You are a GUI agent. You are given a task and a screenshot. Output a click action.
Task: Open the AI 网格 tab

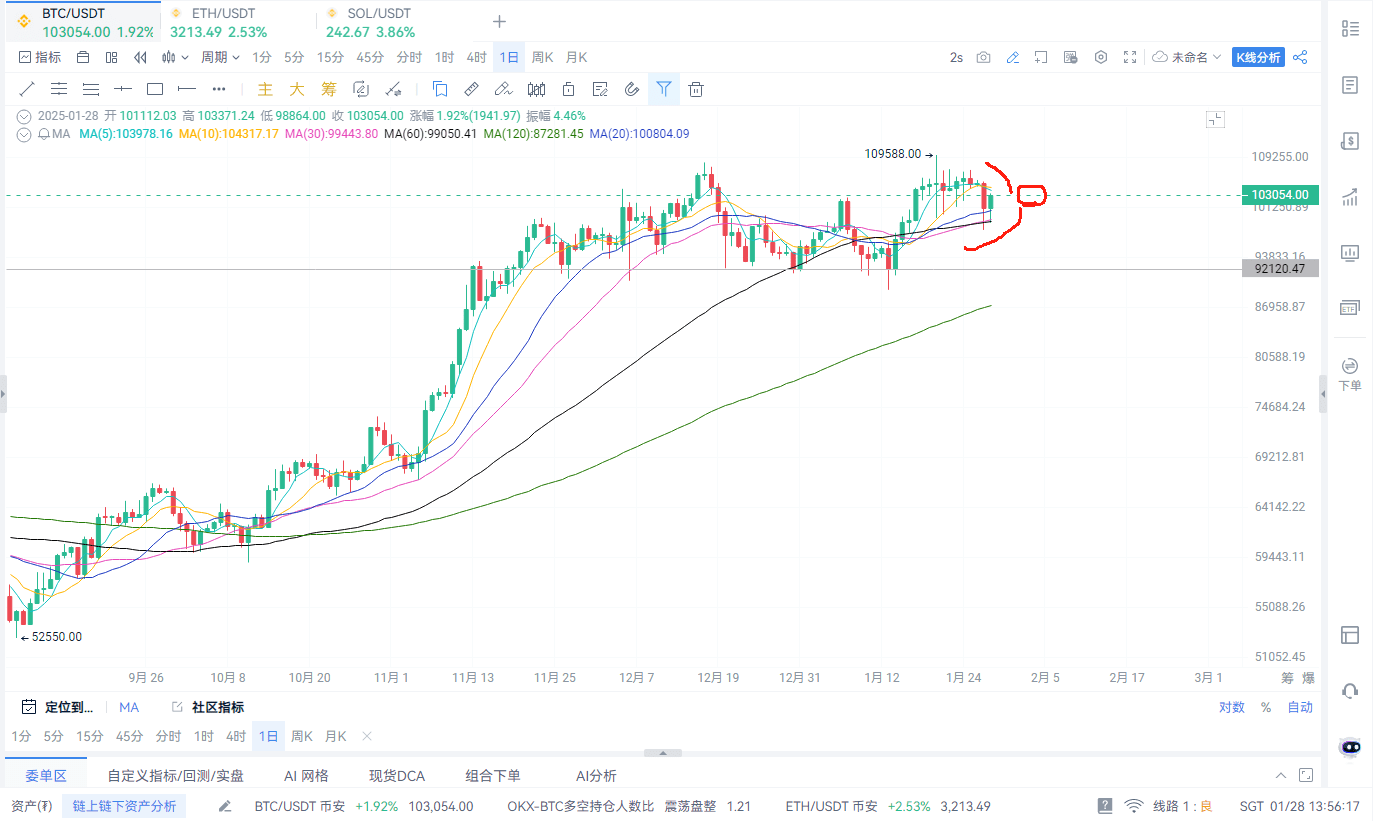306,775
